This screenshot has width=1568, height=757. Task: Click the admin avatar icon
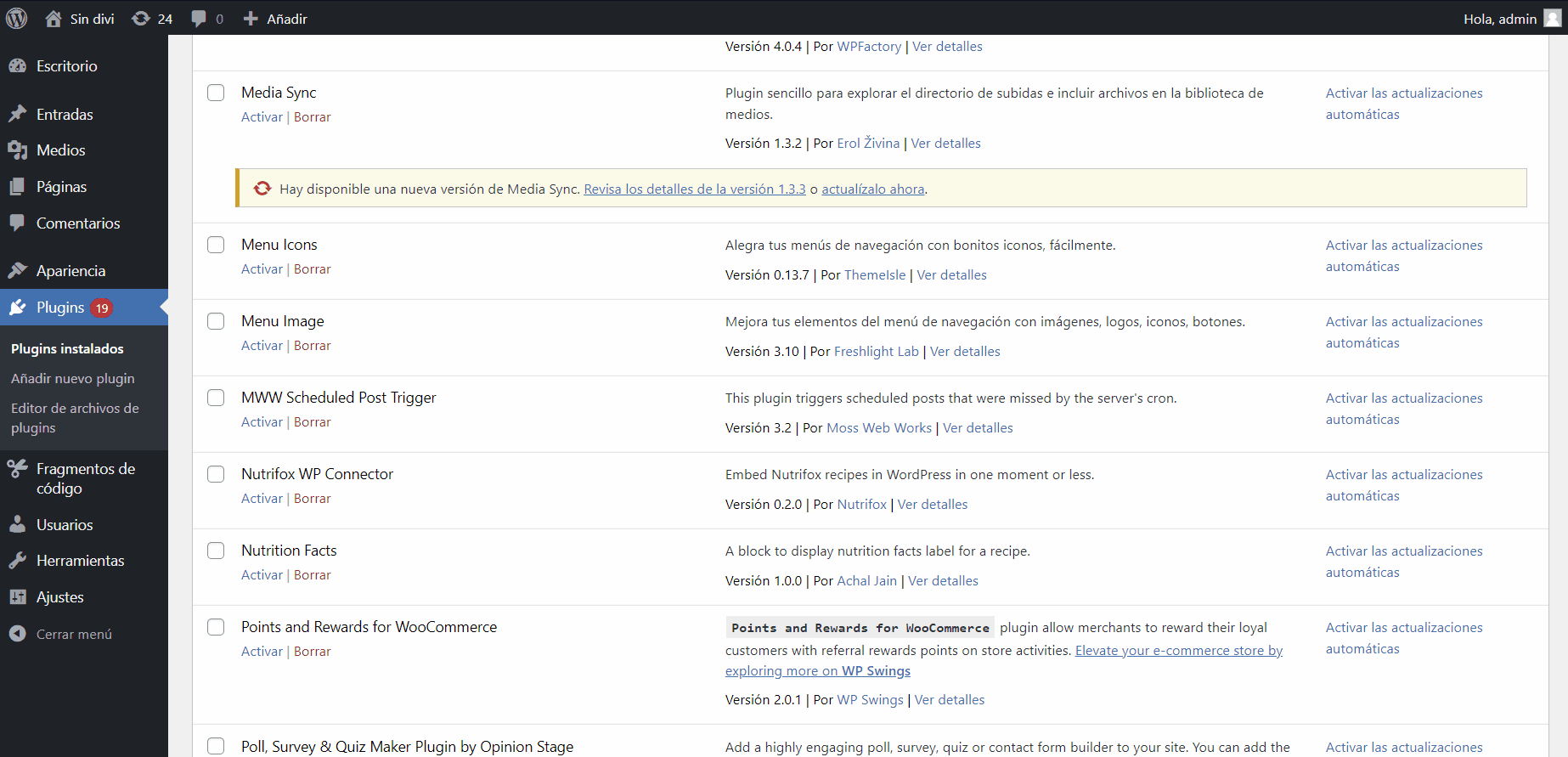pyautogui.click(x=1552, y=19)
